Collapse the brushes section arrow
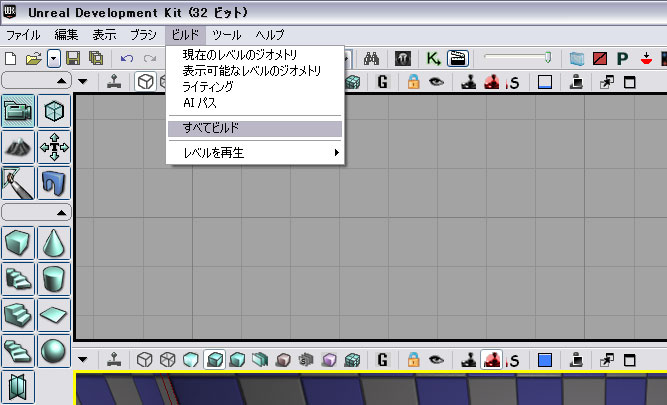This screenshot has width=667, height=405. click(x=62, y=212)
